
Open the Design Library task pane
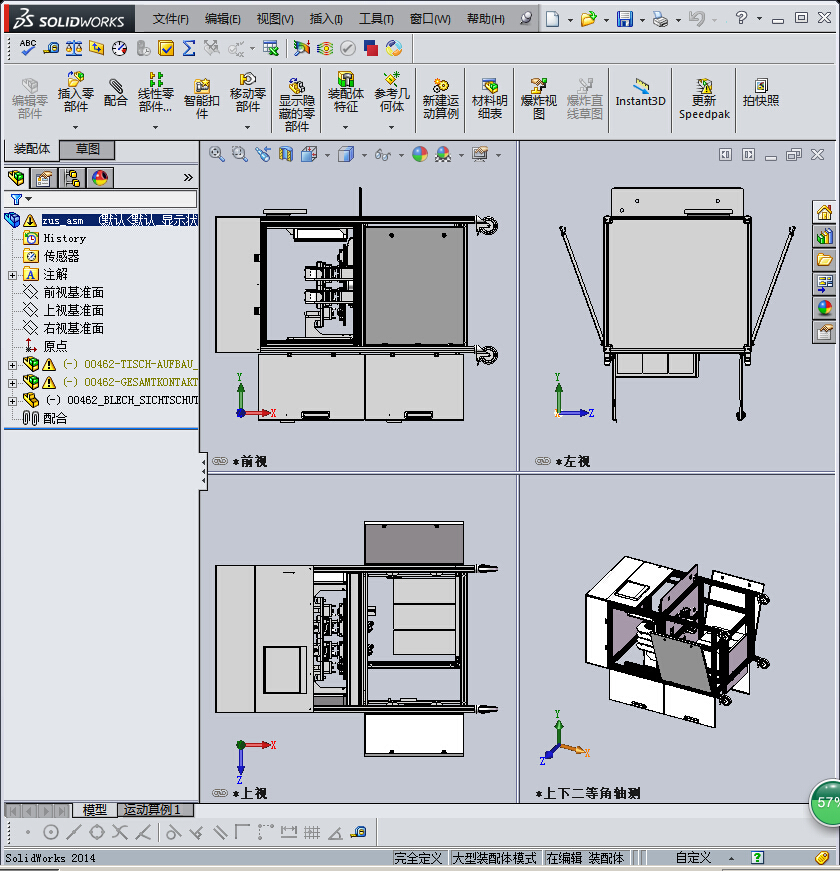(x=824, y=236)
